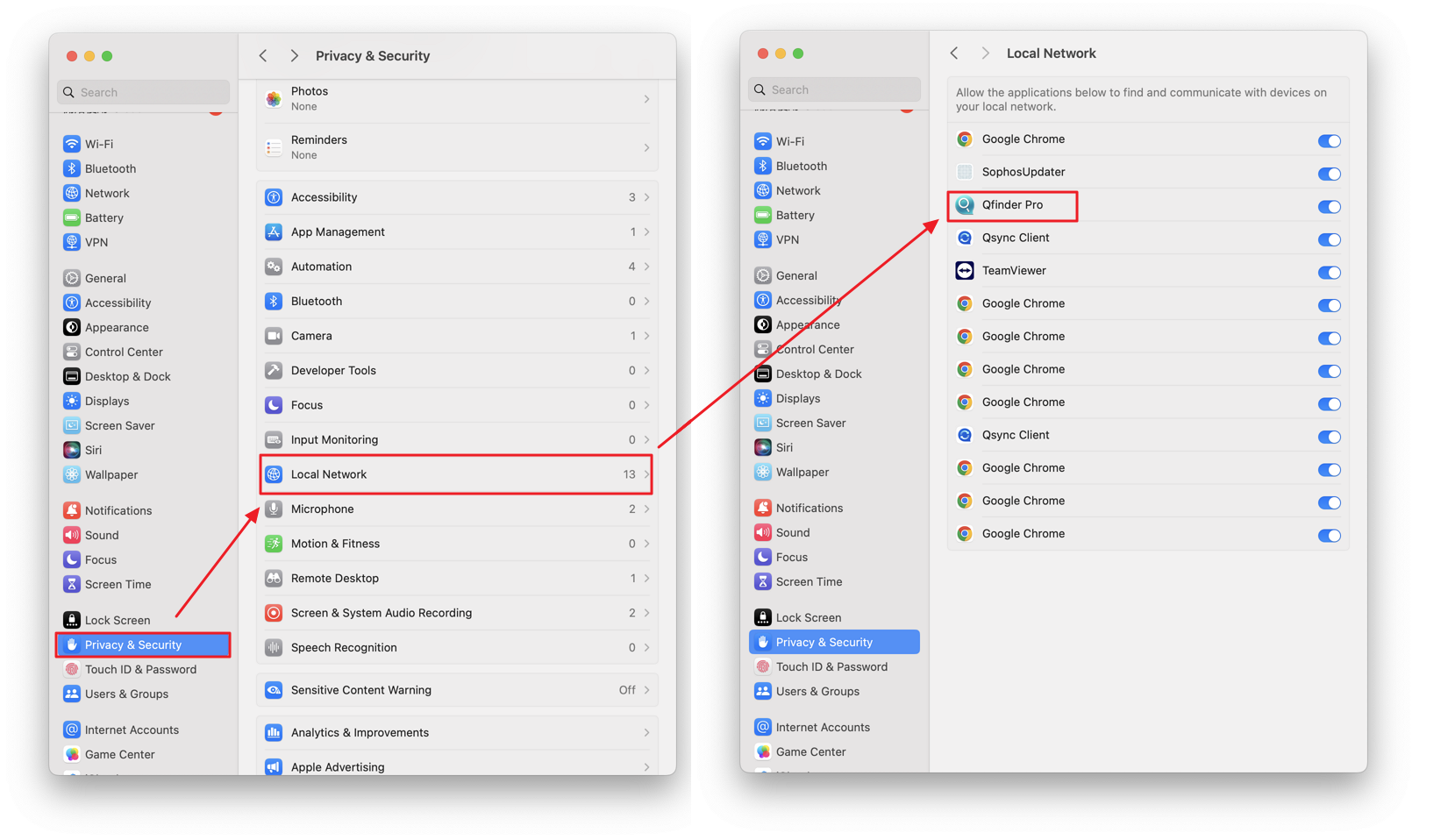Expand the Accessibility row chevron in Privacy list

[x=646, y=197]
